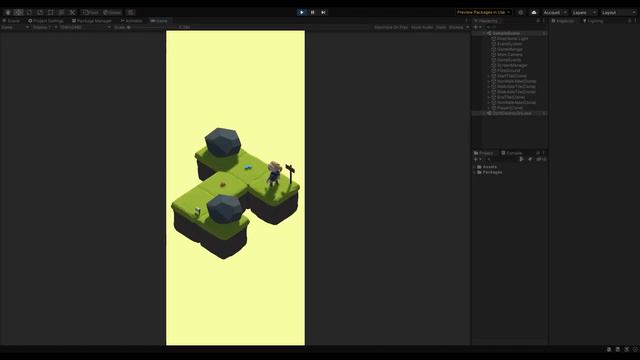This screenshot has height=360, width=640.
Task: Open Project search-by-label filter icon
Action: [x=530, y=159]
